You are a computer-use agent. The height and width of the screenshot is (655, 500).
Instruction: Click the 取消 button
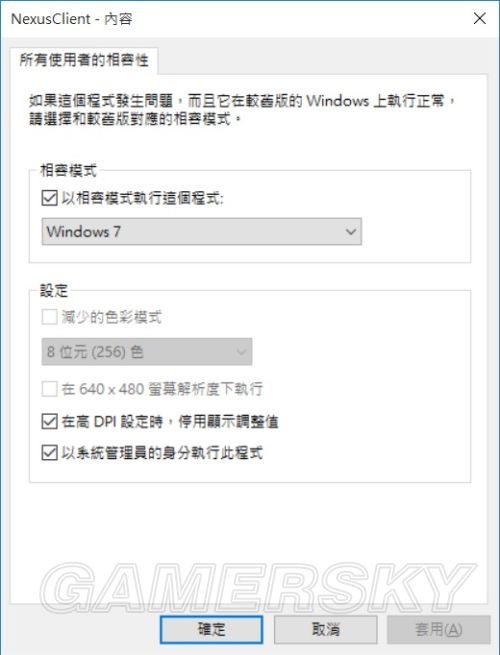pos(326,629)
